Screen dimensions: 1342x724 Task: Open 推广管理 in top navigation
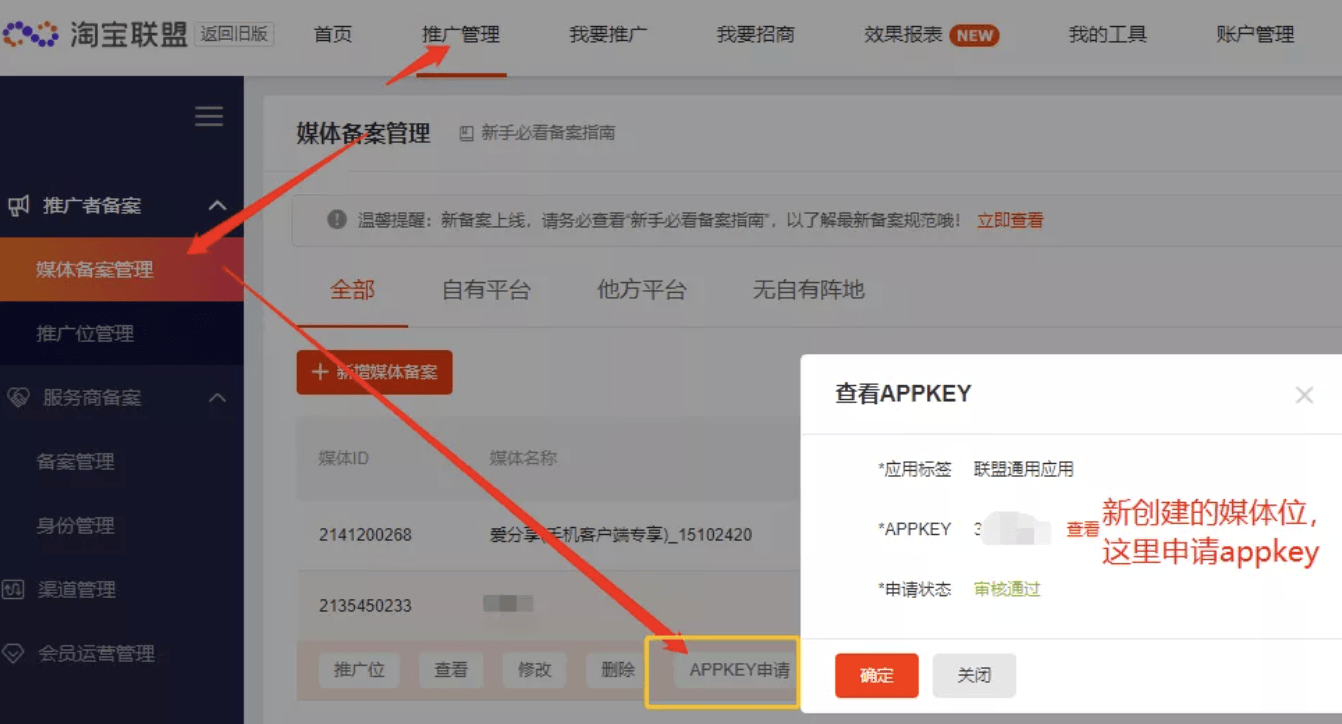pos(461,35)
